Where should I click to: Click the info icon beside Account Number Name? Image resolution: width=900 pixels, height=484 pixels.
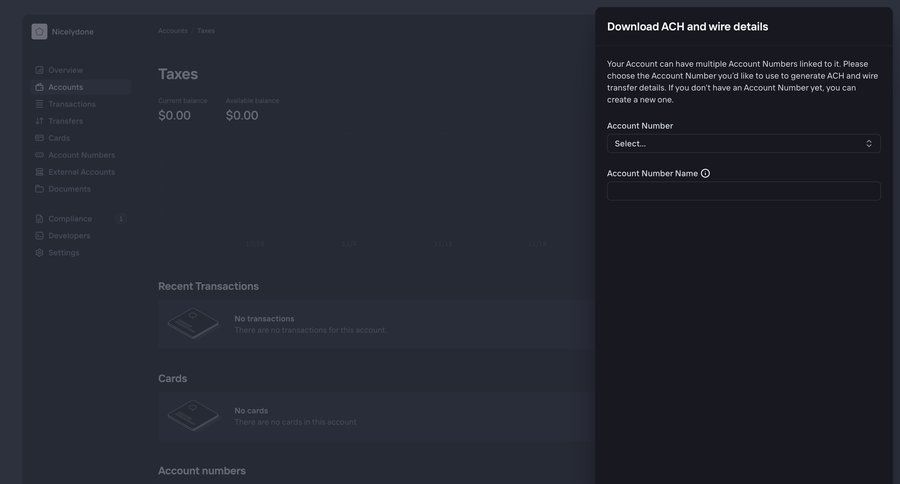pos(705,173)
